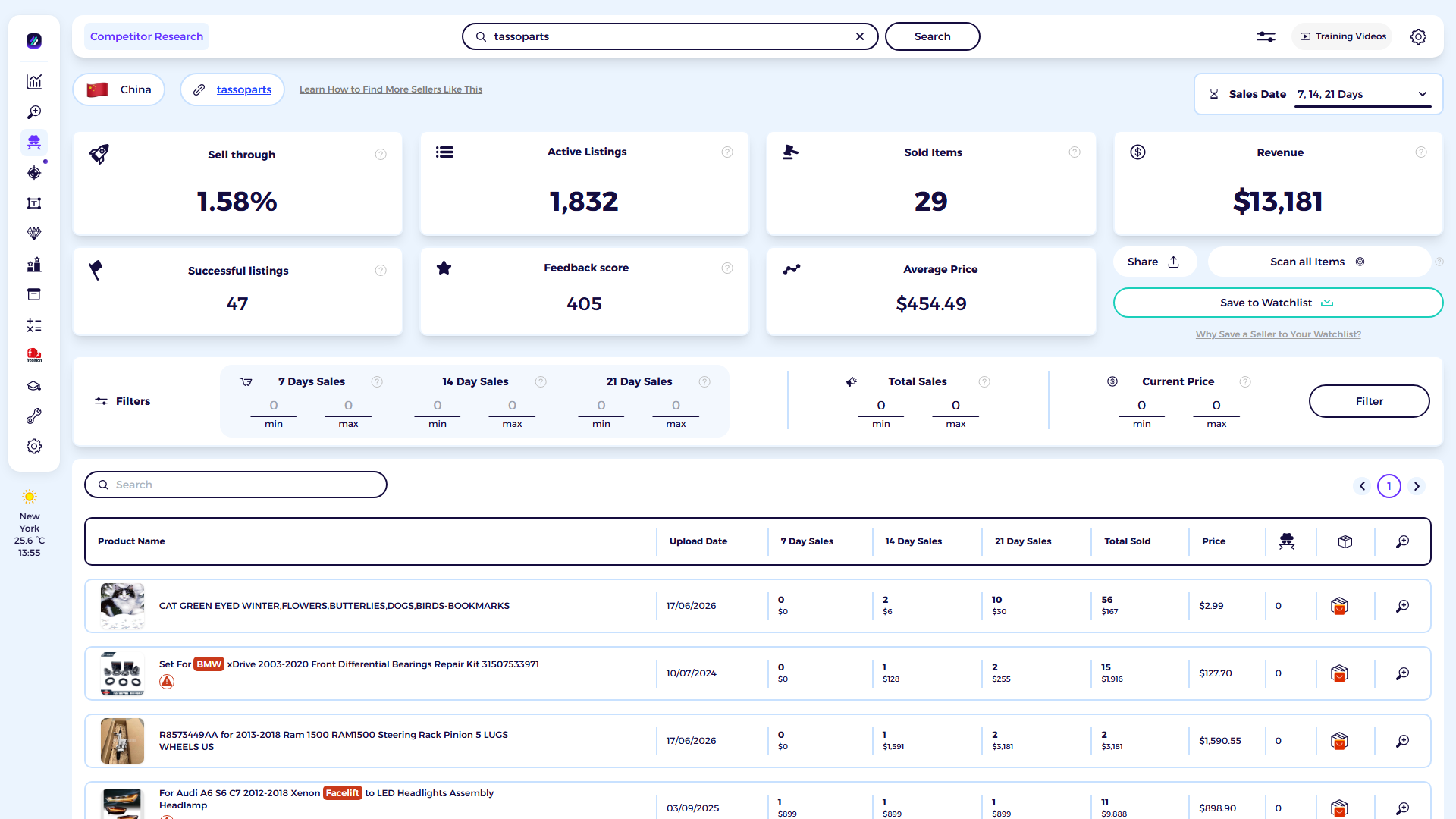Click the $1,590.55 price cell
The height and width of the screenshot is (819, 1456).
pyautogui.click(x=1220, y=742)
